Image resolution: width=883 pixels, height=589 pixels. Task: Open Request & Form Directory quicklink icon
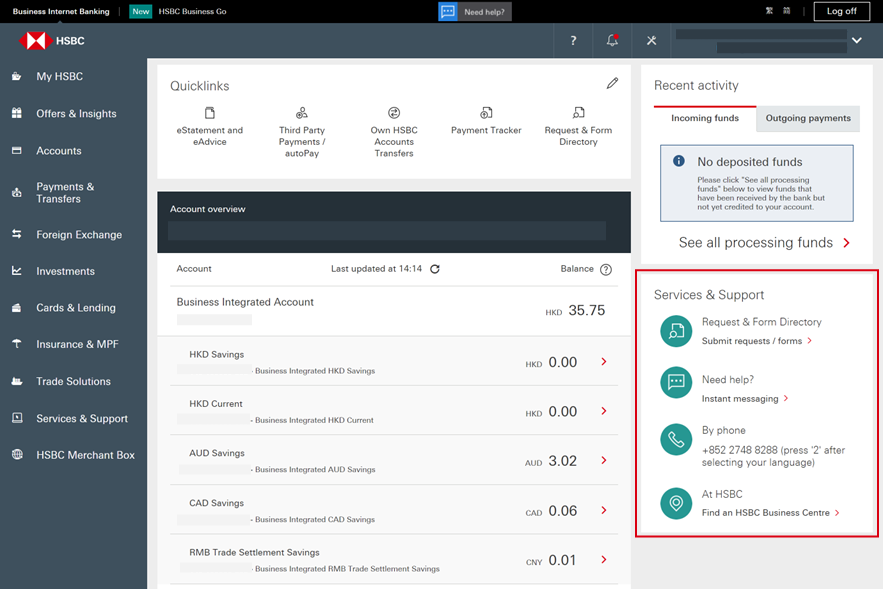point(578,113)
